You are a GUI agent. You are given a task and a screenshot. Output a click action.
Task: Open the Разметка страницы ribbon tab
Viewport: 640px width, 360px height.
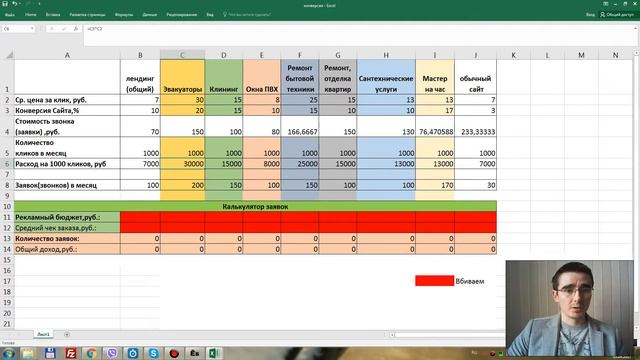tap(87, 15)
